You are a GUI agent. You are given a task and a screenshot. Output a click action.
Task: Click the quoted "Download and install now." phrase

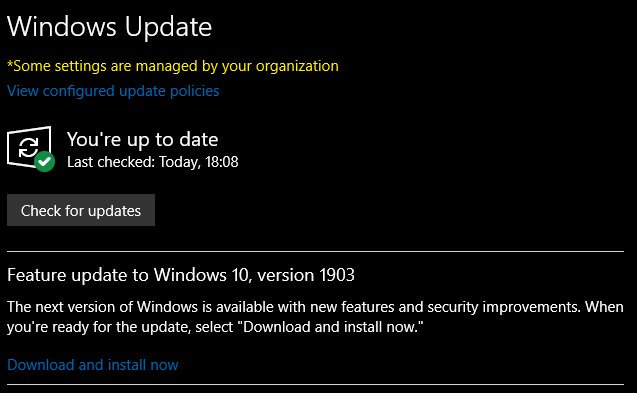coord(333,327)
